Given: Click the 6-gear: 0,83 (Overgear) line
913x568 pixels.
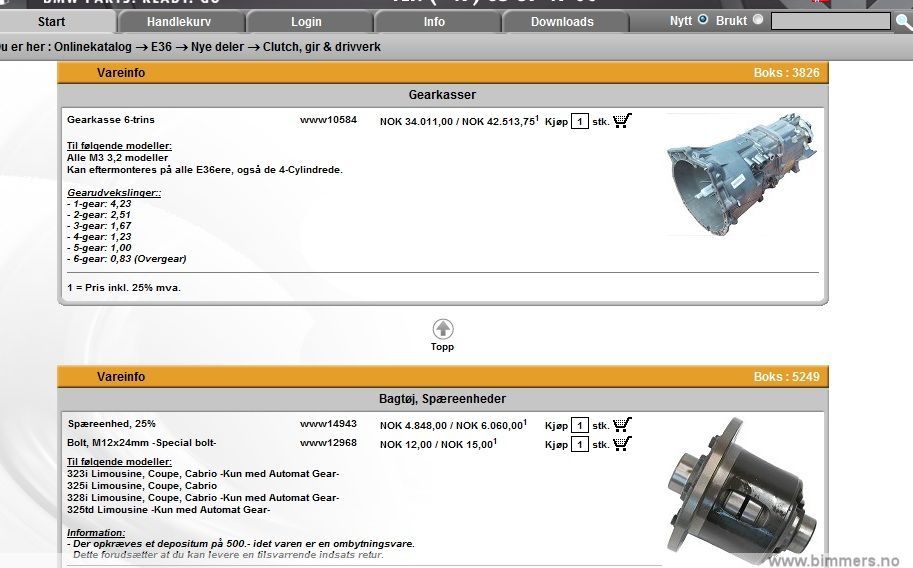Looking at the screenshot, I should pos(127,259).
